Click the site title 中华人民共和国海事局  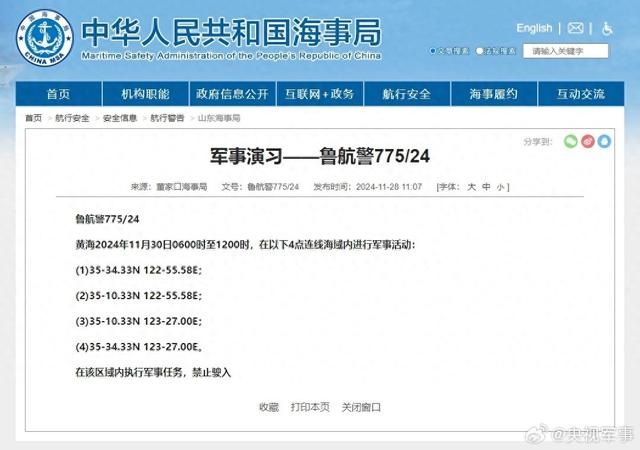pos(231,32)
